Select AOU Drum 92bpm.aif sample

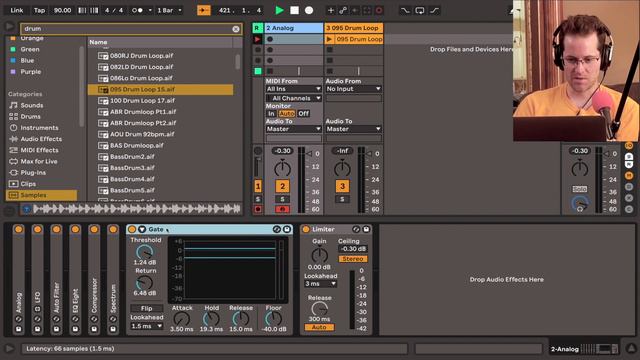pos(142,134)
